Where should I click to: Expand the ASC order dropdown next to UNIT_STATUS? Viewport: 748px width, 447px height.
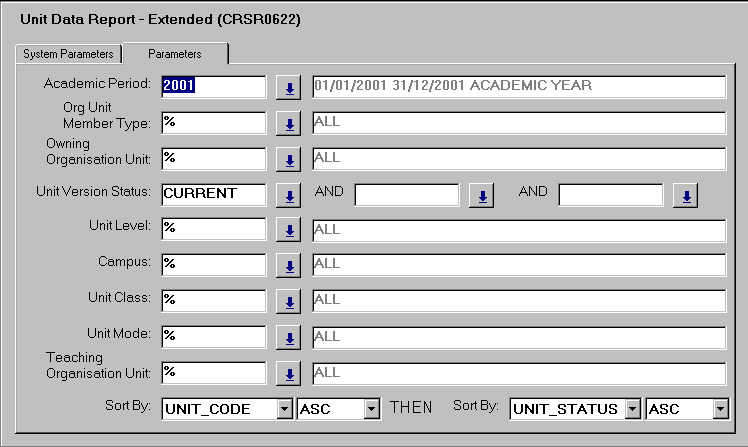719,408
